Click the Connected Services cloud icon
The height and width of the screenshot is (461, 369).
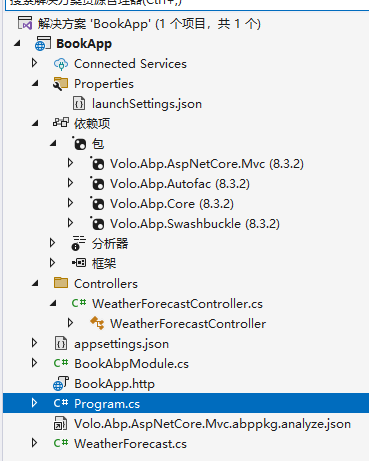click(x=61, y=64)
